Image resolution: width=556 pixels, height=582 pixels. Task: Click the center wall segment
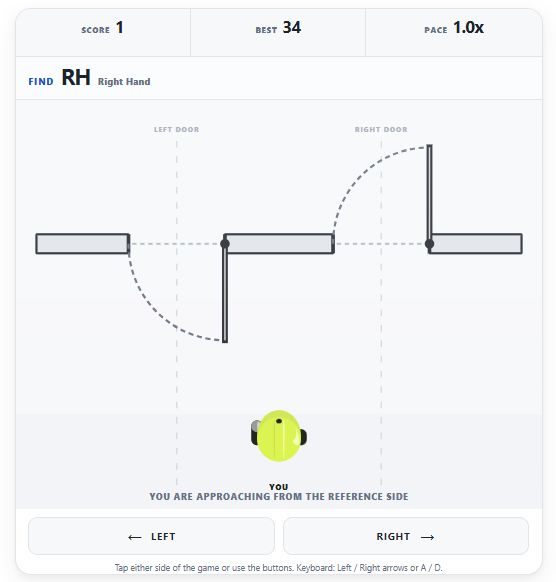point(279,244)
